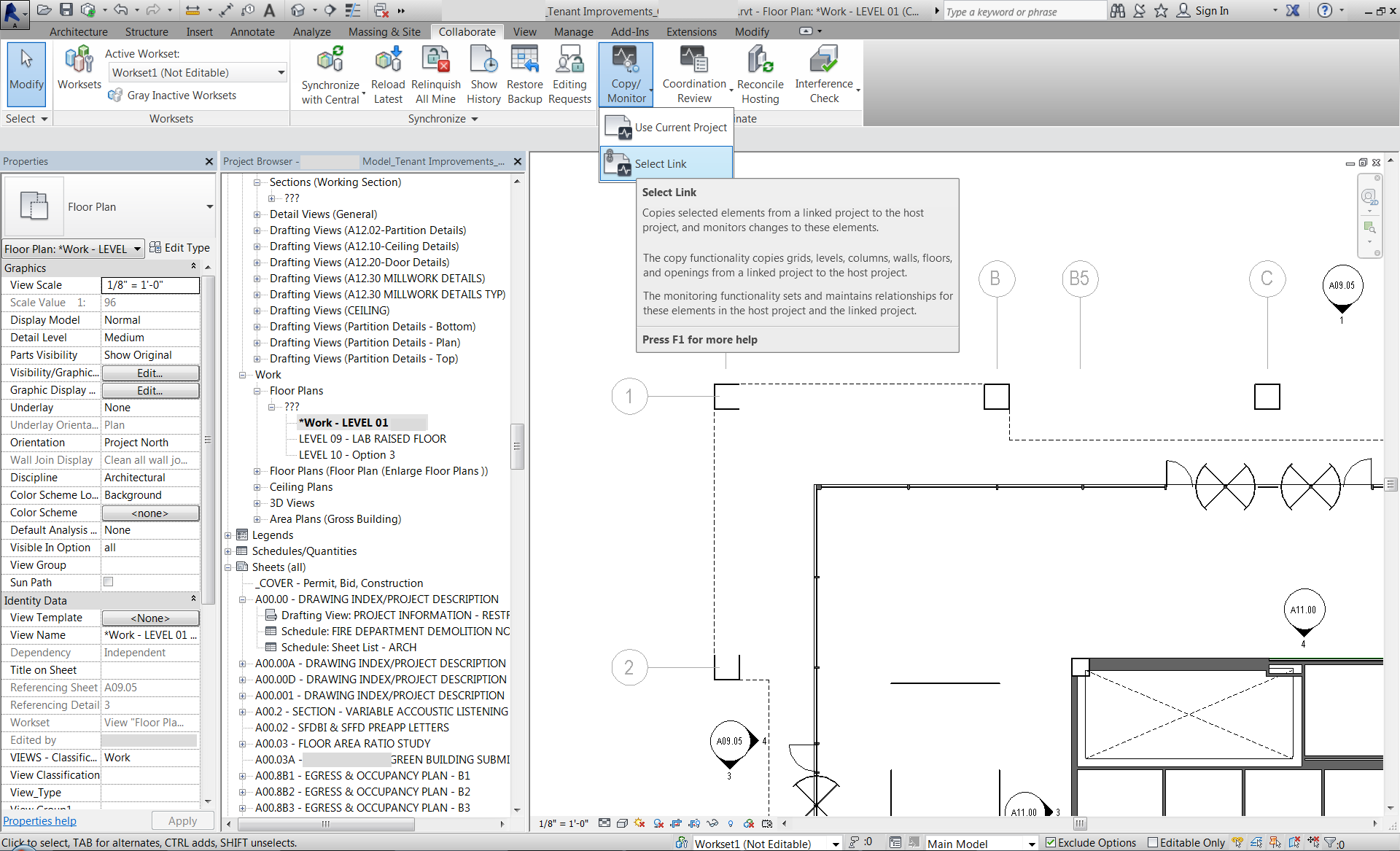Click Edit button for Visibility/Graphics
The image size is (1400, 851).
tap(149, 373)
